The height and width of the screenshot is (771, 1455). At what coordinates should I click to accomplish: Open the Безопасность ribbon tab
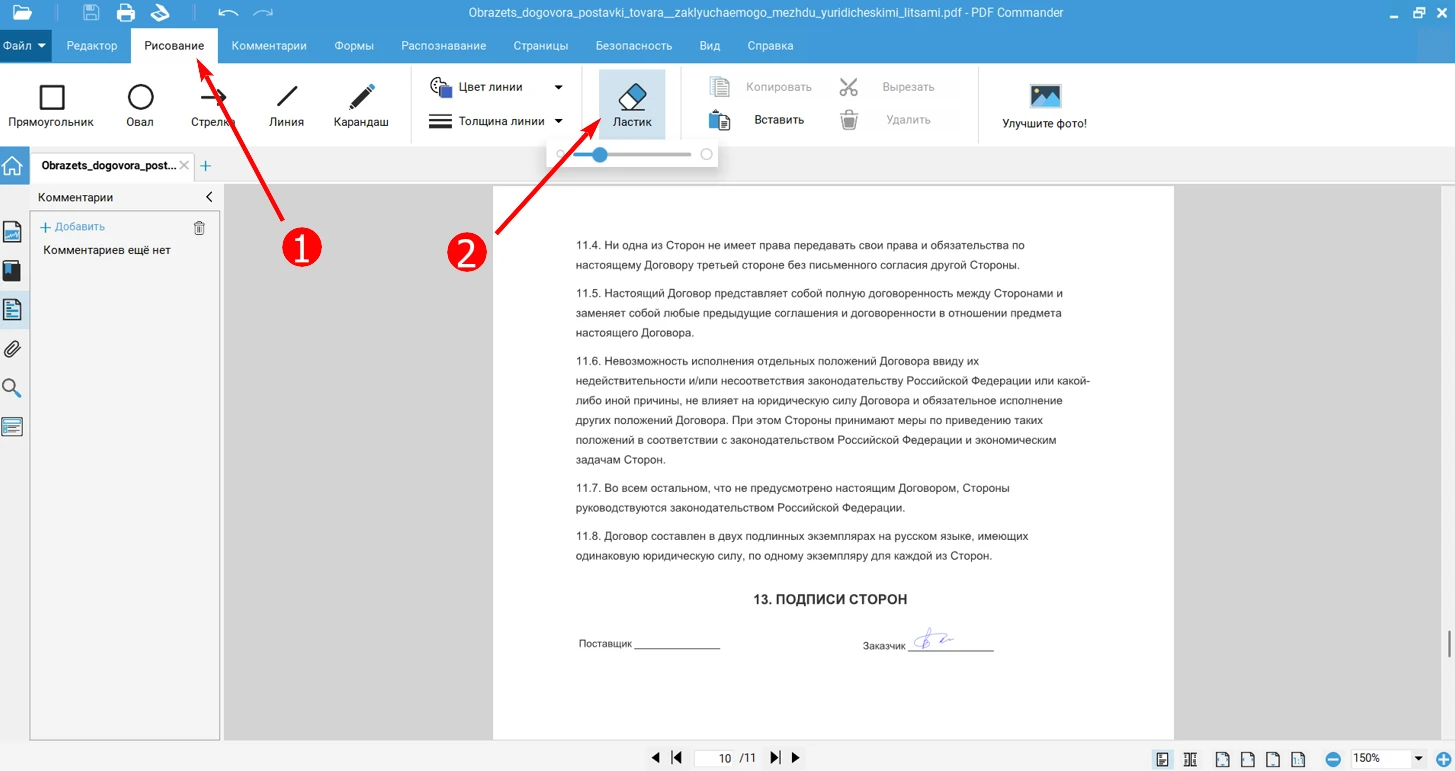[x=633, y=46]
